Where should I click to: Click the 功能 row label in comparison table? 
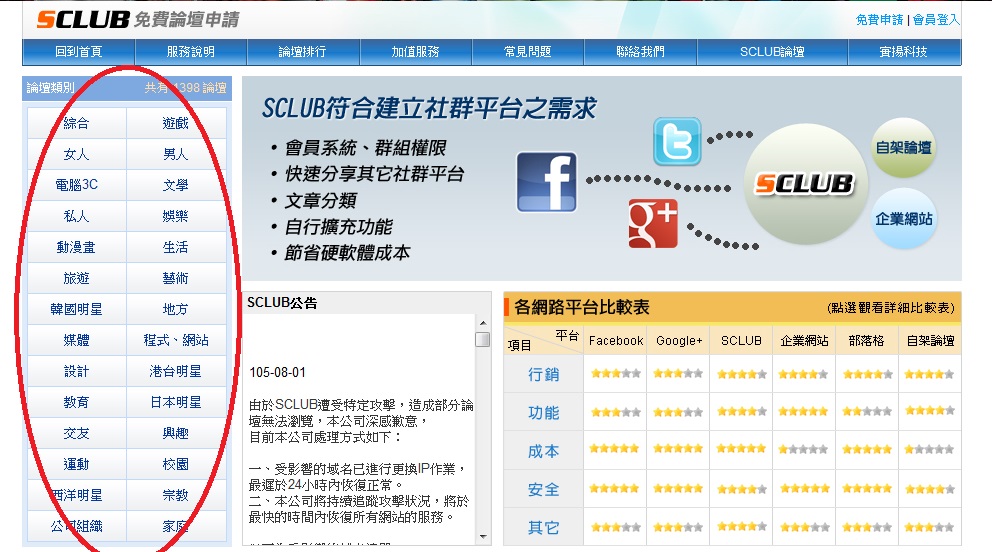click(x=543, y=413)
